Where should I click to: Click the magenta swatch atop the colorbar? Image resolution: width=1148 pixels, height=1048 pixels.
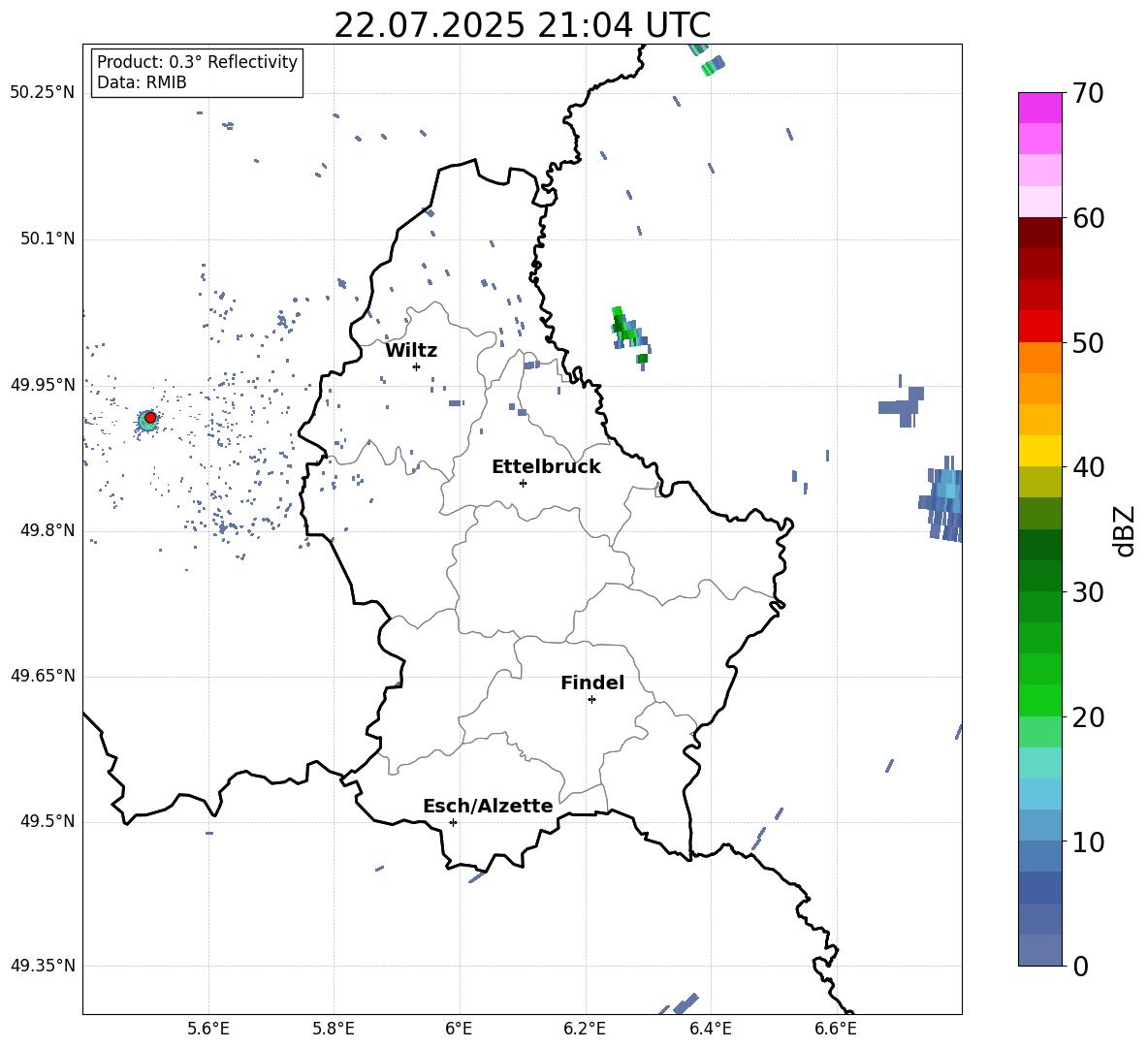tap(1039, 108)
